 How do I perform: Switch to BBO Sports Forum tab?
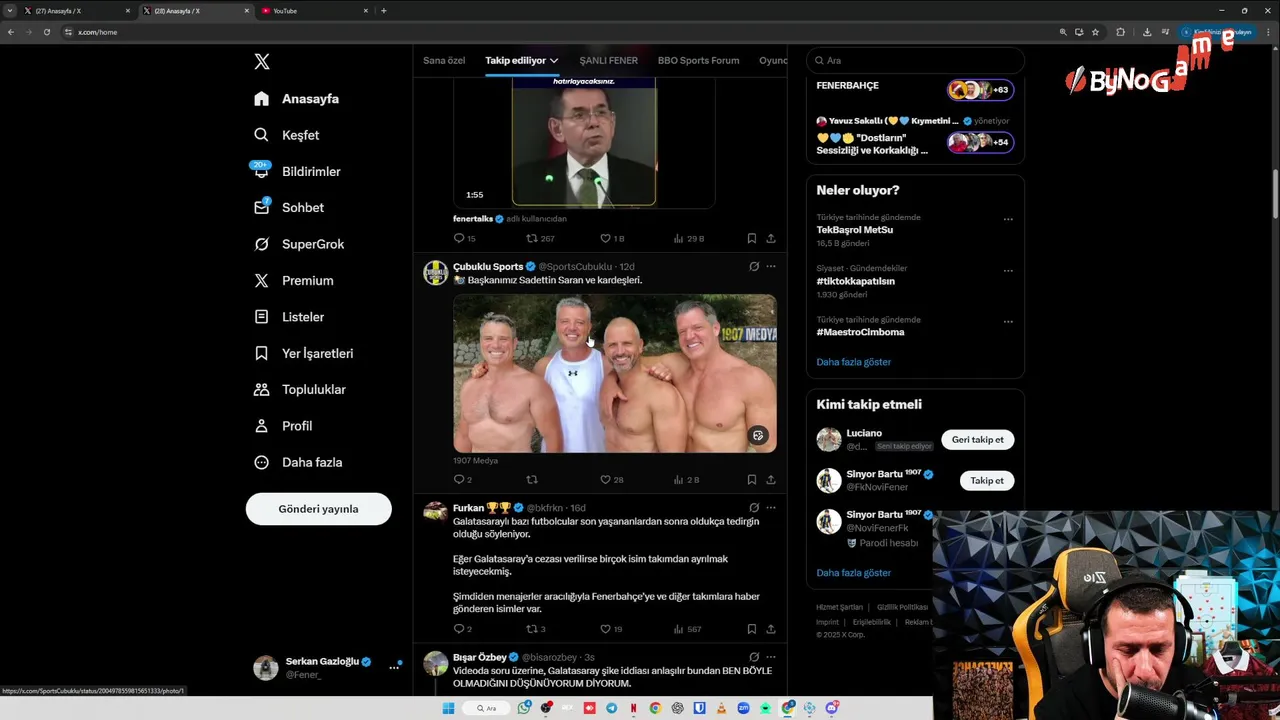coord(698,60)
